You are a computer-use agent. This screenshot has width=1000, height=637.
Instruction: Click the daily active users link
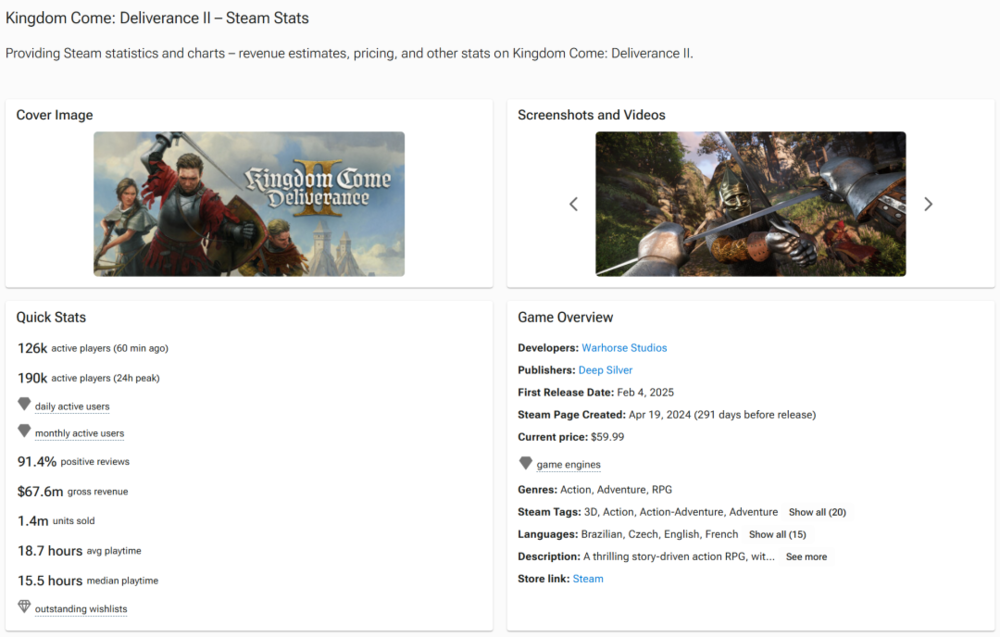point(72,407)
